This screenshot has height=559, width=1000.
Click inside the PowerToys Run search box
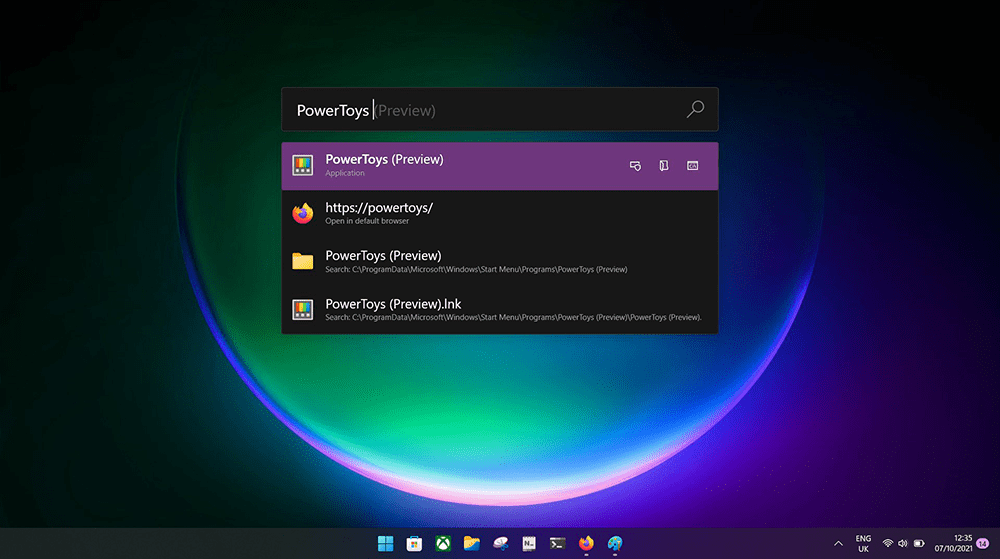coord(499,110)
